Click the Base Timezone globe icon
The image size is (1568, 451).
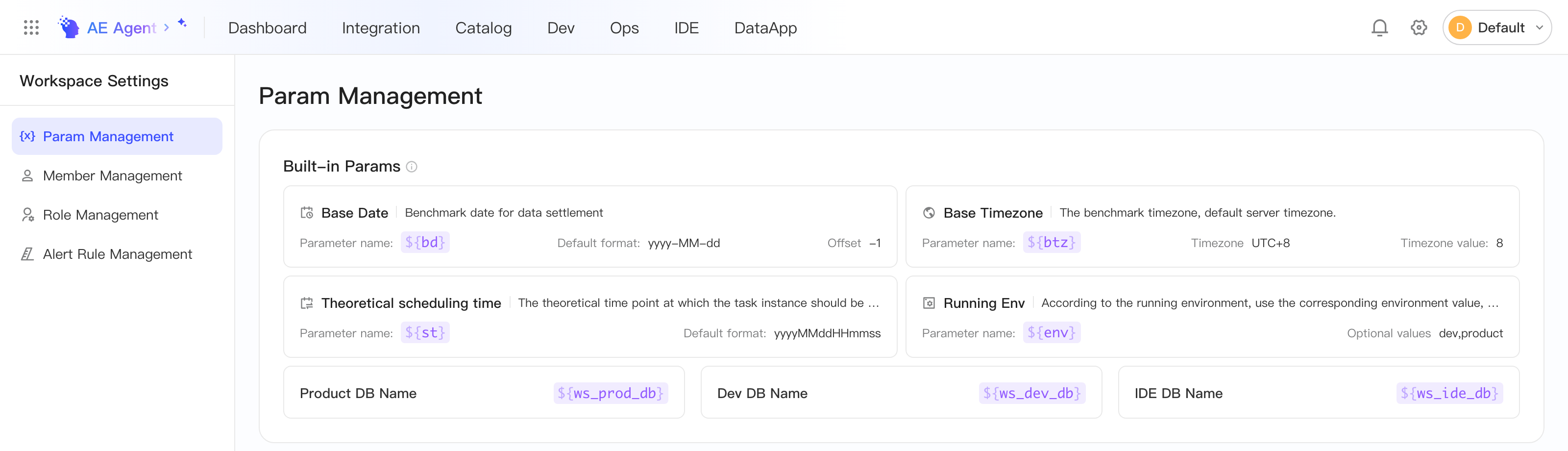929,212
